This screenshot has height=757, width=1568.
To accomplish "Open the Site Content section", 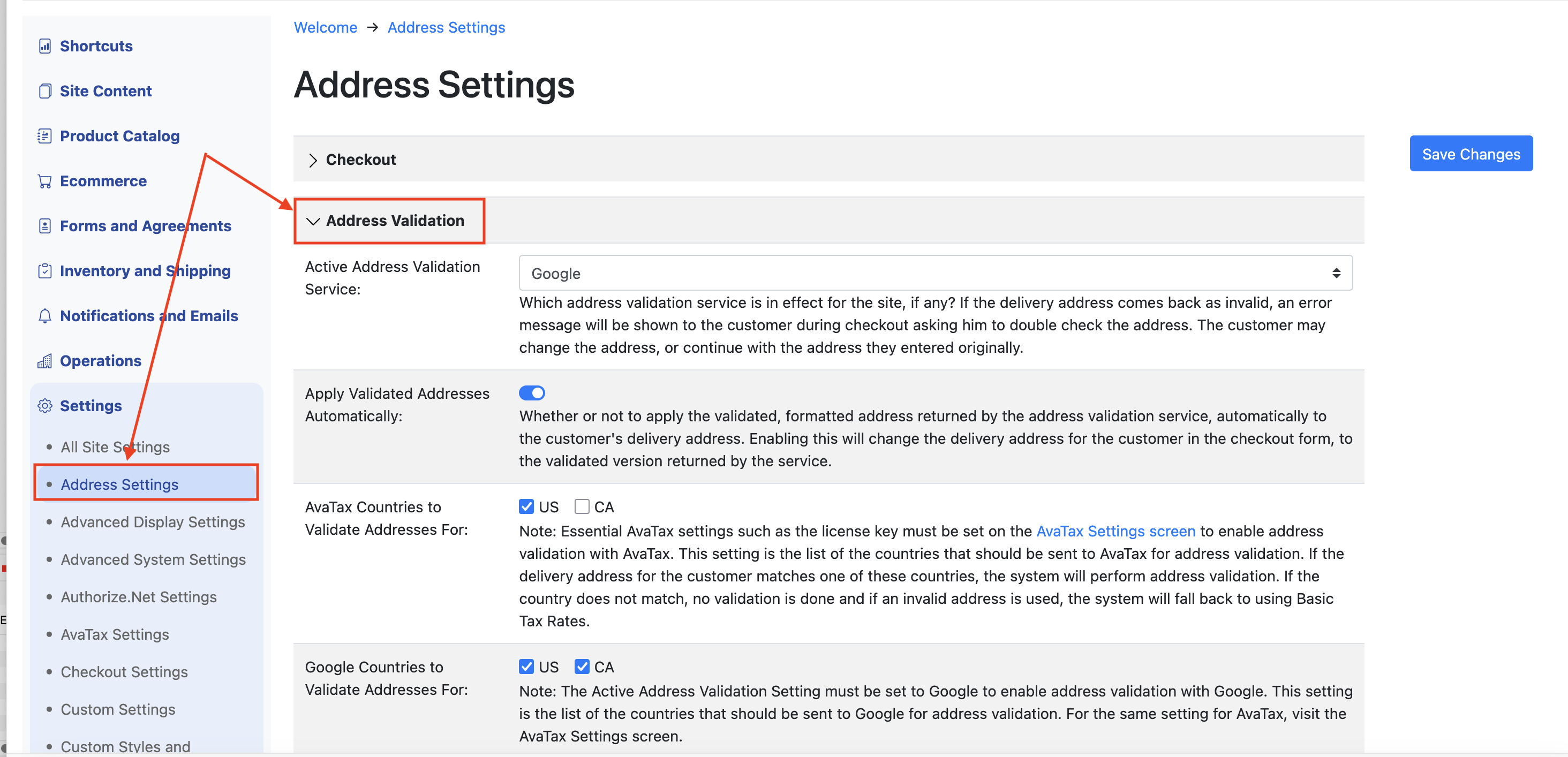I will coord(105,91).
